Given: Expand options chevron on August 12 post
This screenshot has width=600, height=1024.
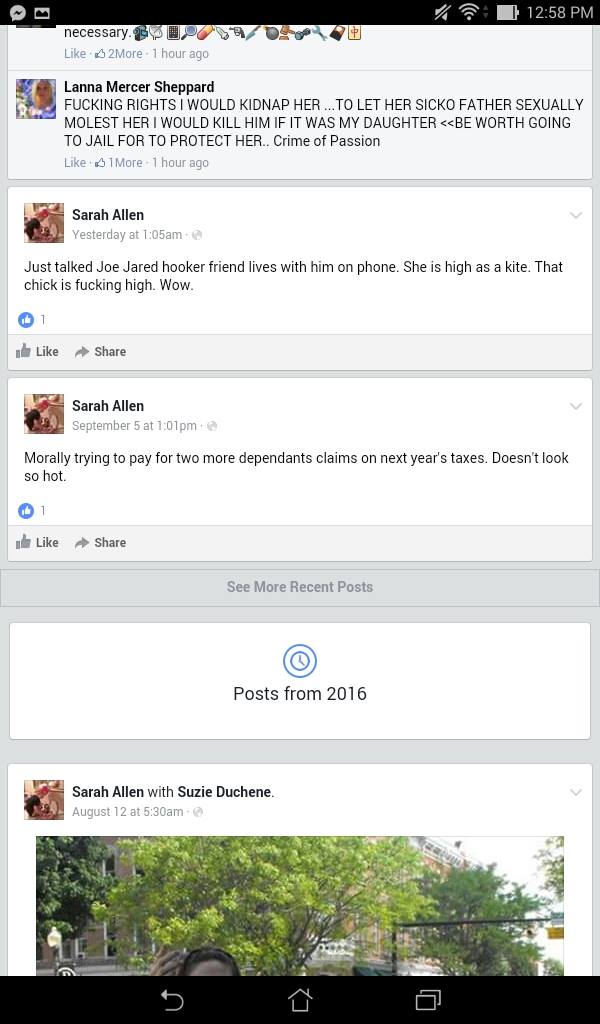Looking at the screenshot, I should point(575,792).
